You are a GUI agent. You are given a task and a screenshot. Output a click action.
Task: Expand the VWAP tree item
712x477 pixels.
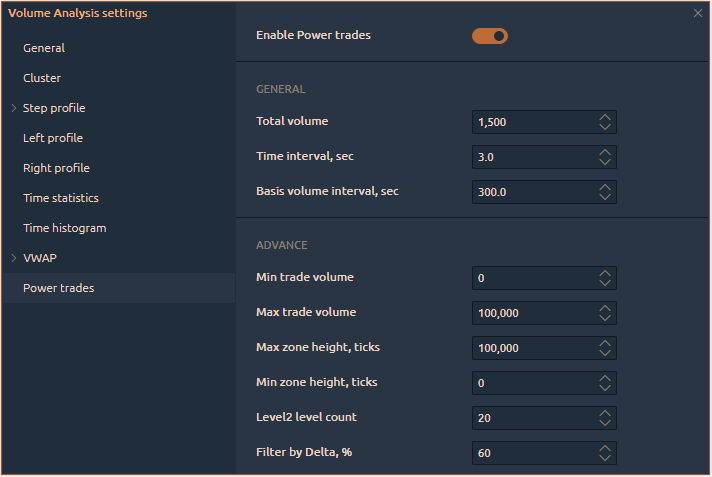tap(14, 258)
